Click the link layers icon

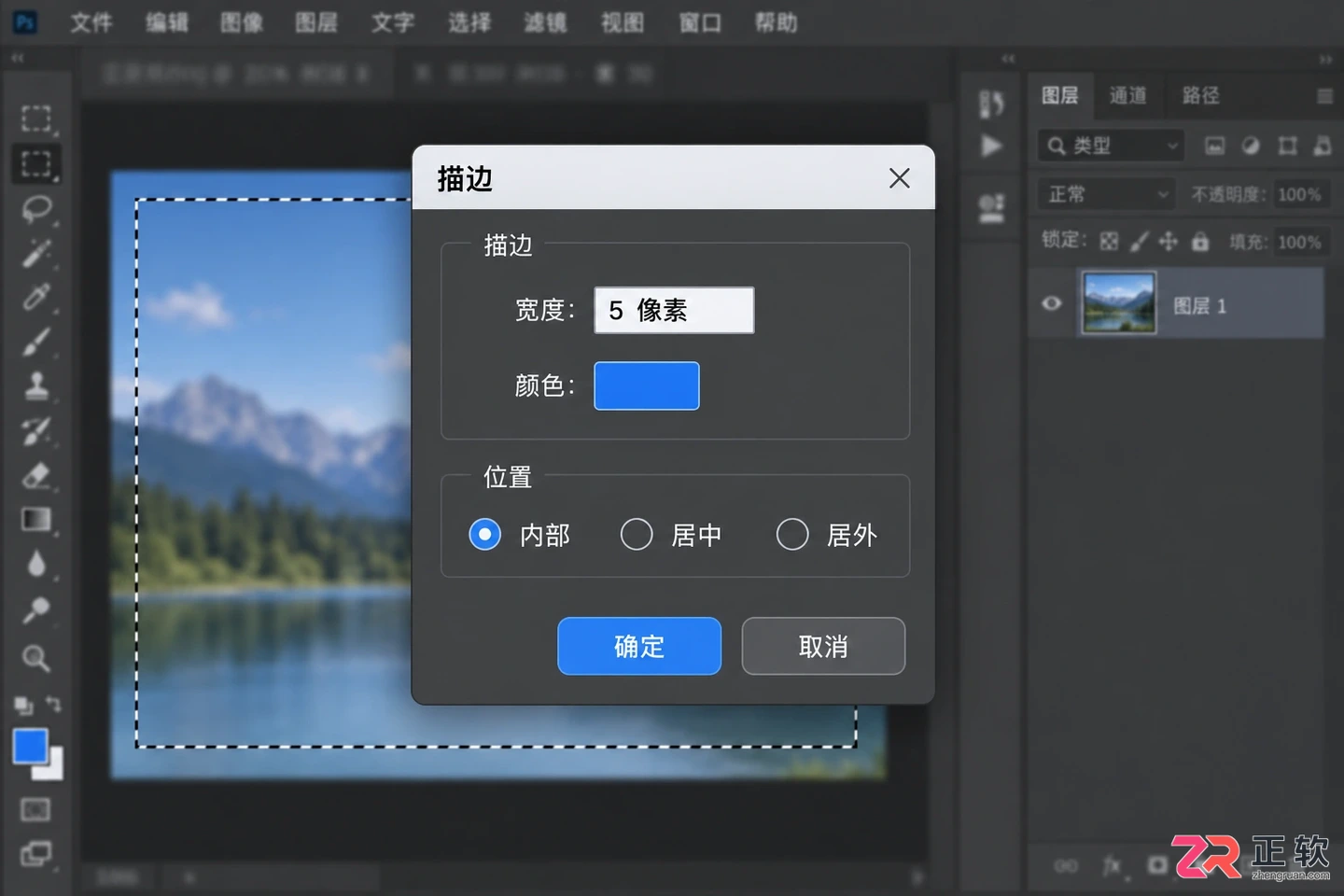coord(1066,866)
